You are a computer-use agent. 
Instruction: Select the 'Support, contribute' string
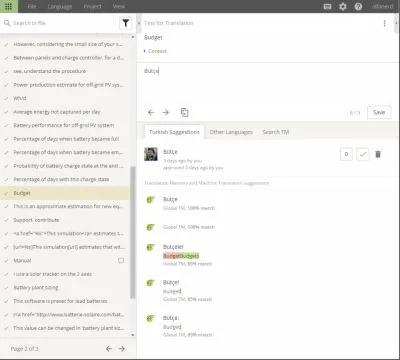click(x=65, y=220)
